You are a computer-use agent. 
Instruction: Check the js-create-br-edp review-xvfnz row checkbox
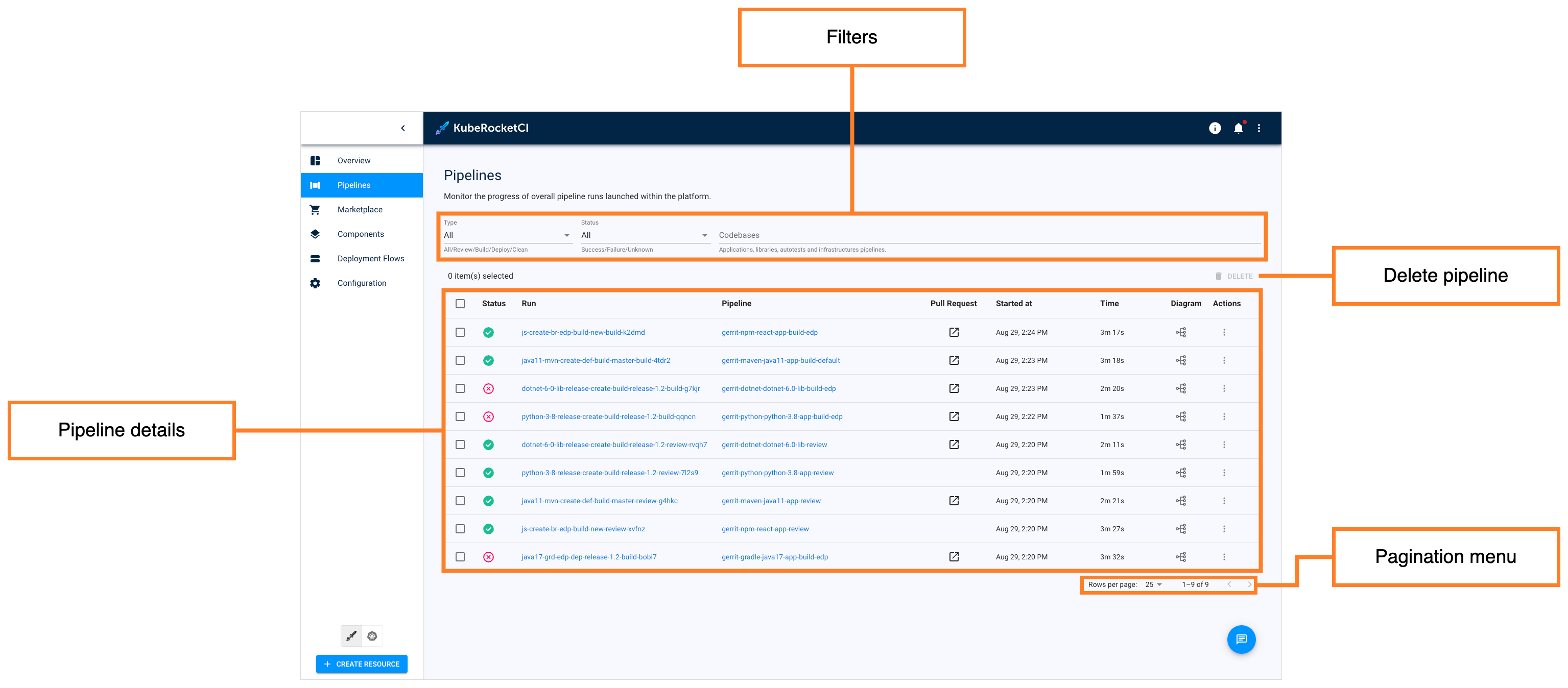tap(460, 529)
